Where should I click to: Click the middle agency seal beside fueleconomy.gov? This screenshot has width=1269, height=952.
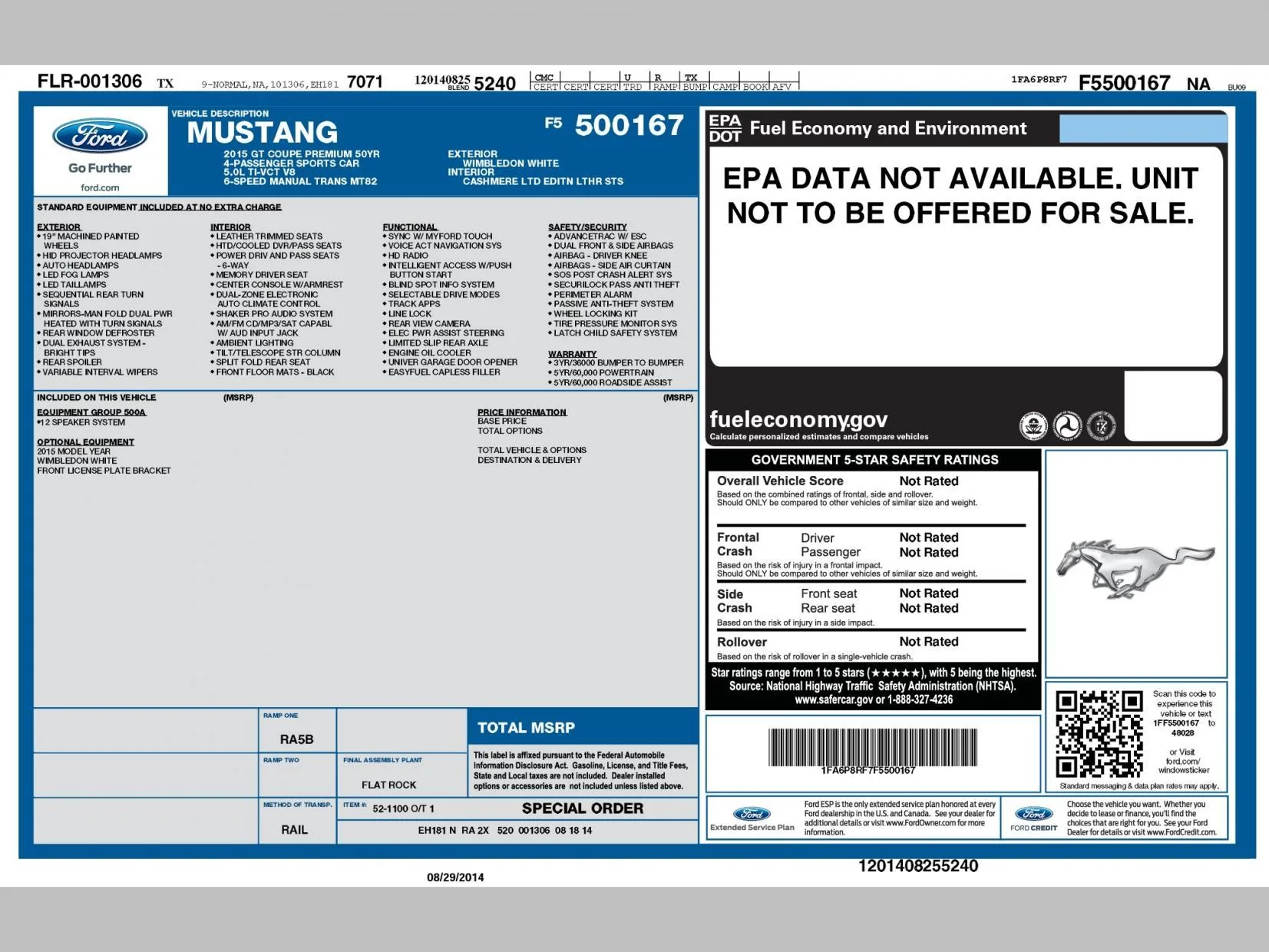(x=1067, y=425)
